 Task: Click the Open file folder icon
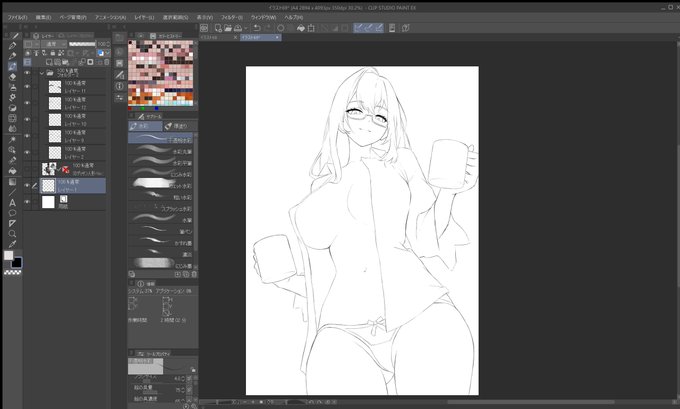[x=228, y=28]
